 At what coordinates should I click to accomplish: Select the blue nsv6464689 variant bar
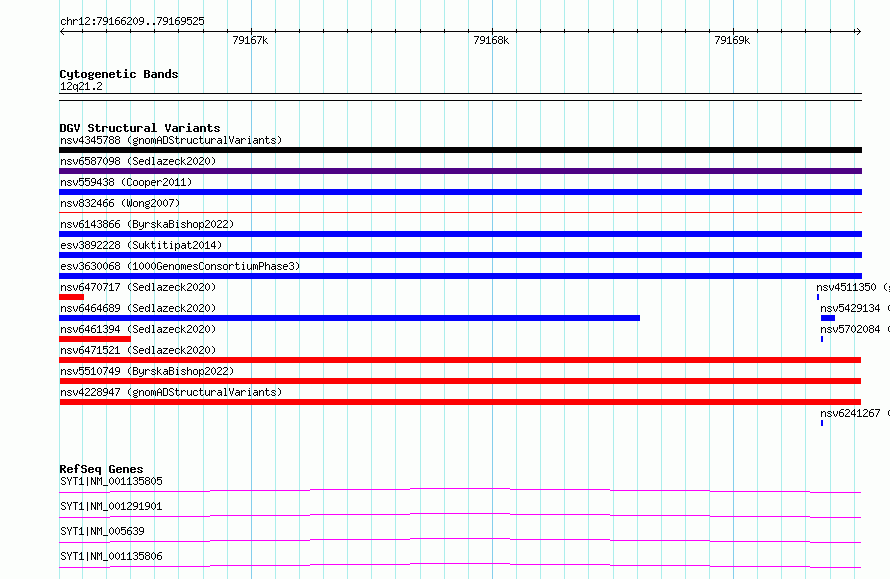coord(350,318)
